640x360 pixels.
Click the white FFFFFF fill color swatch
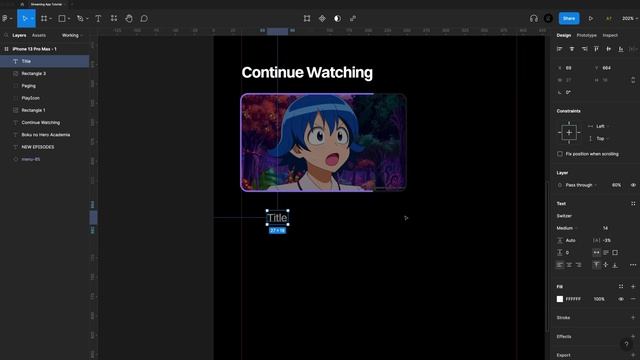pyautogui.click(x=560, y=299)
